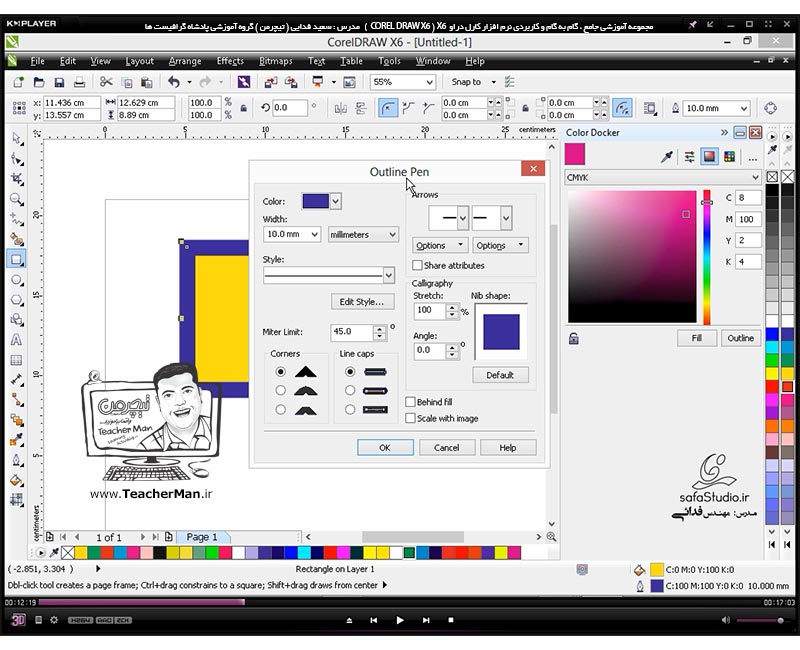Click the Import icon in toolbar
The height and width of the screenshot is (650, 800).
click(x=270, y=82)
